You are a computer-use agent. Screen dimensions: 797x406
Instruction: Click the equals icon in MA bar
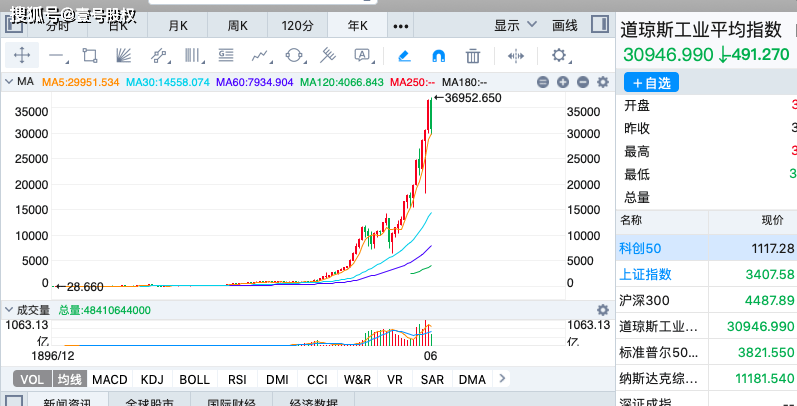coord(543,82)
